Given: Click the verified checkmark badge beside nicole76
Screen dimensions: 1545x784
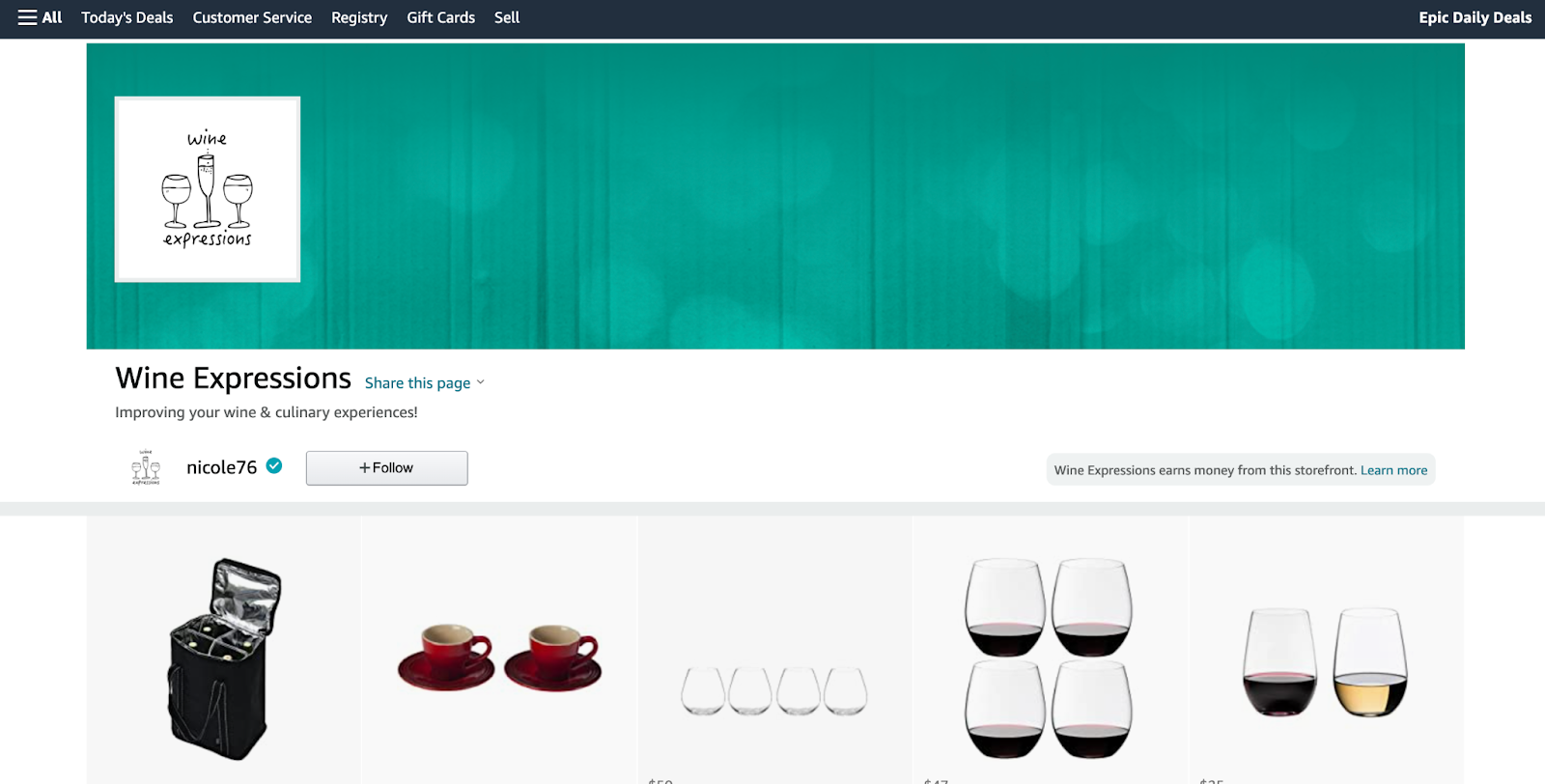Looking at the screenshot, I should [274, 466].
